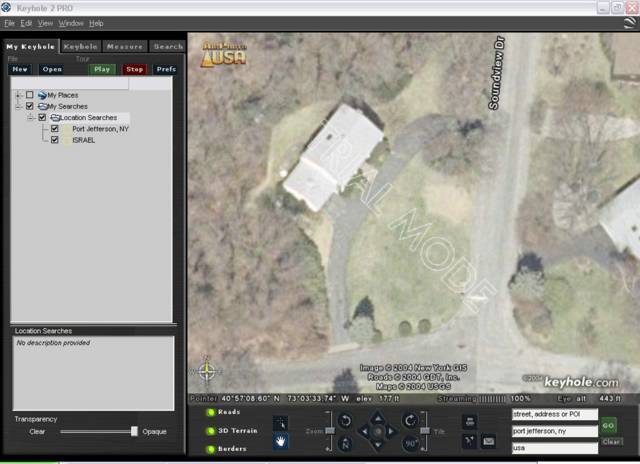Toggle the Roads layer

[x=211, y=412]
